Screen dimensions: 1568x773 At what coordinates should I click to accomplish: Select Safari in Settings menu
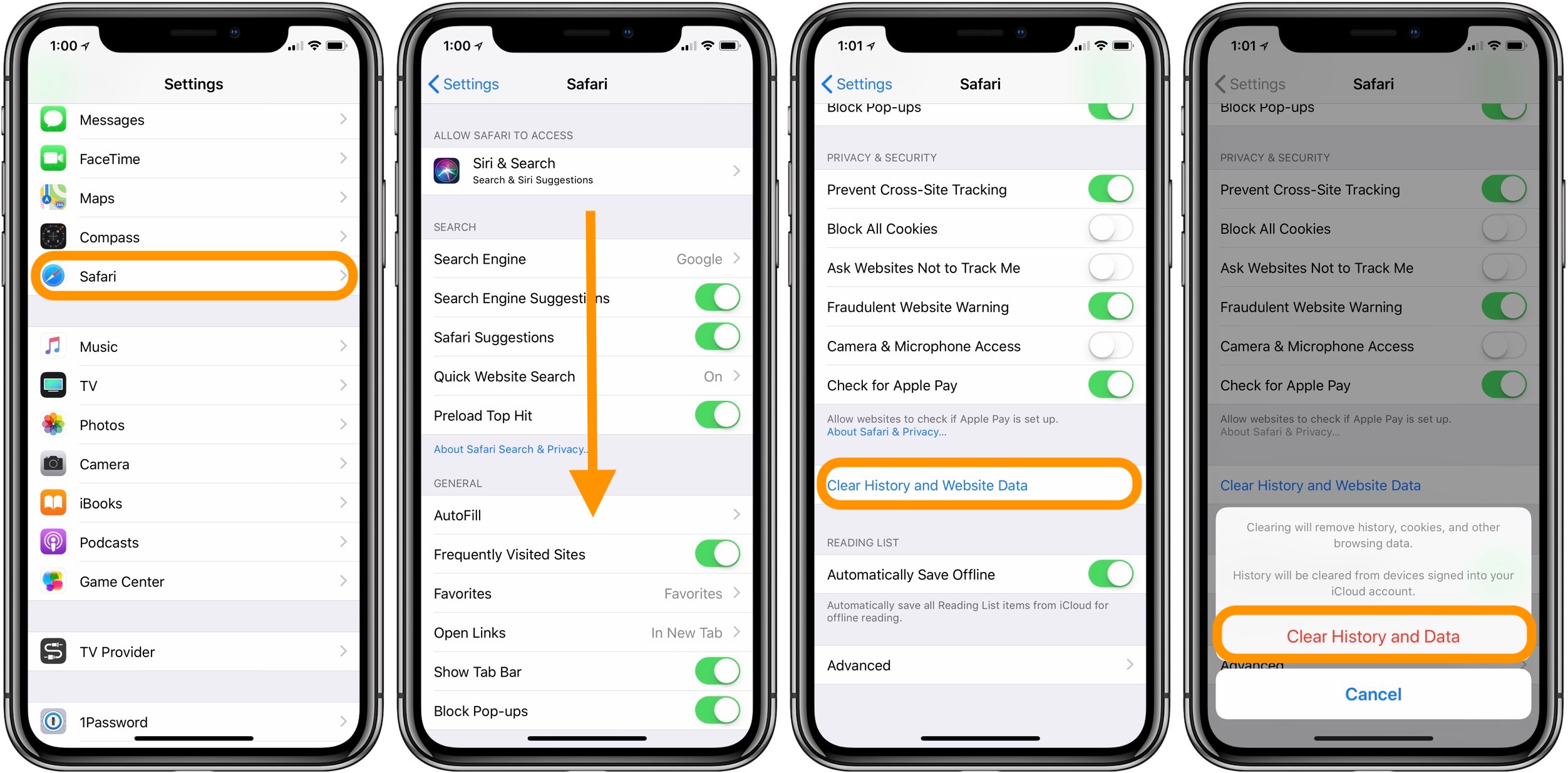tap(195, 277)
